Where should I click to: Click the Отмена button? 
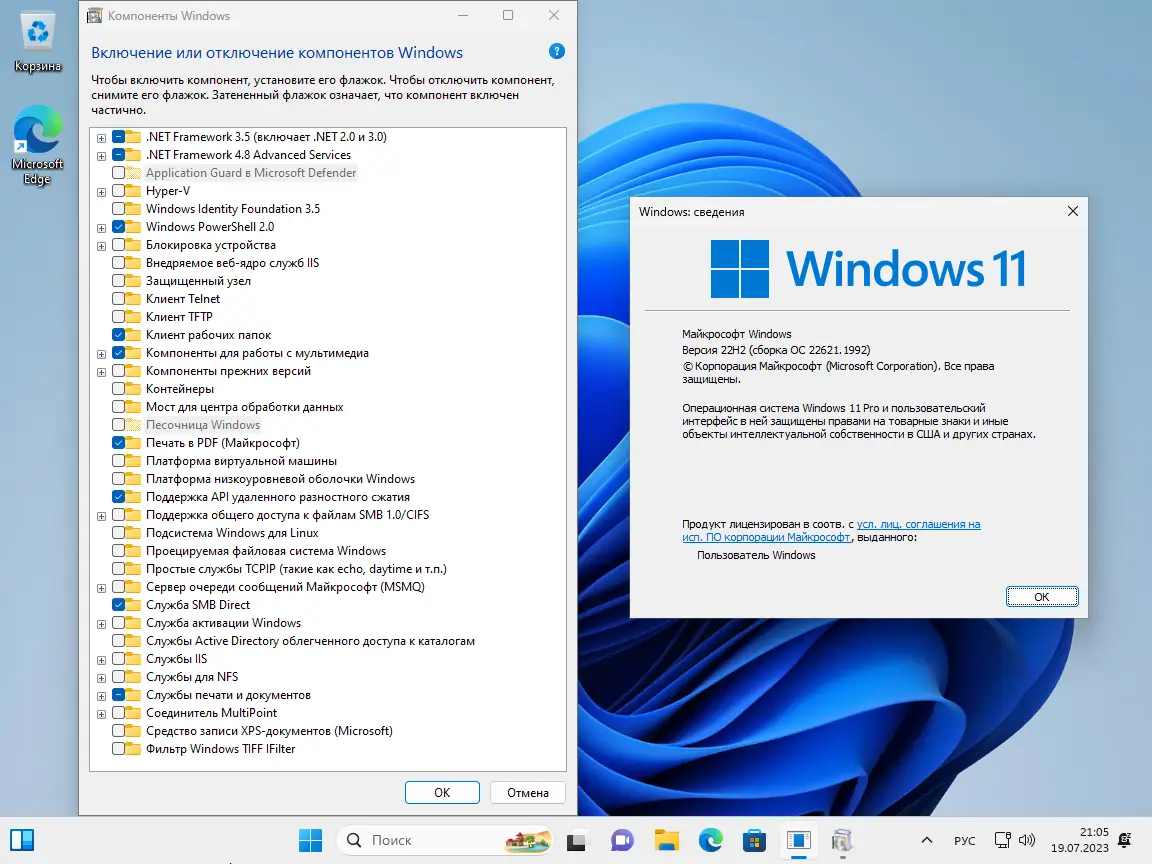[x=528, y=793]
